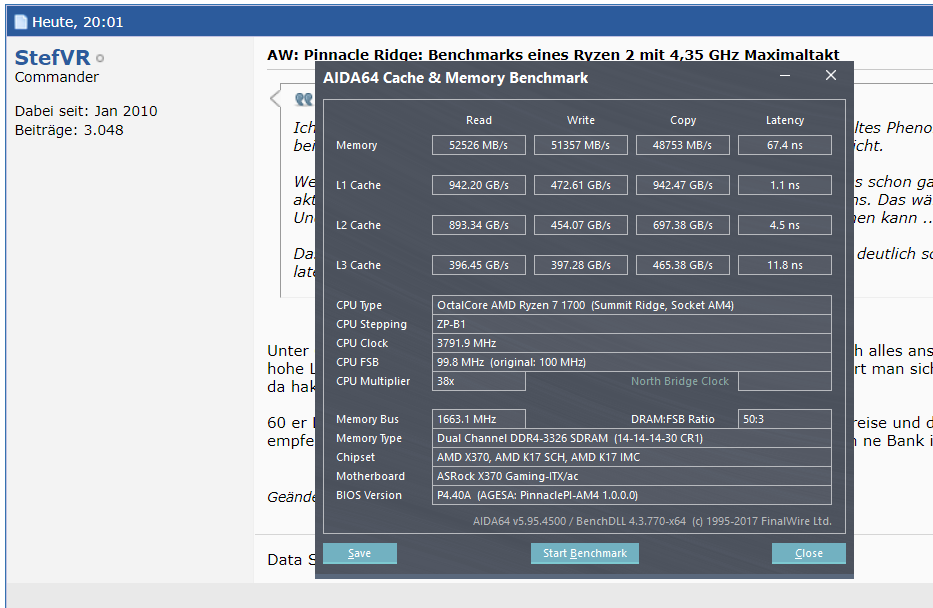Click the Heute, 20:01 post timestamp
This screenshot has height=608, width=933.
(77, 22)
